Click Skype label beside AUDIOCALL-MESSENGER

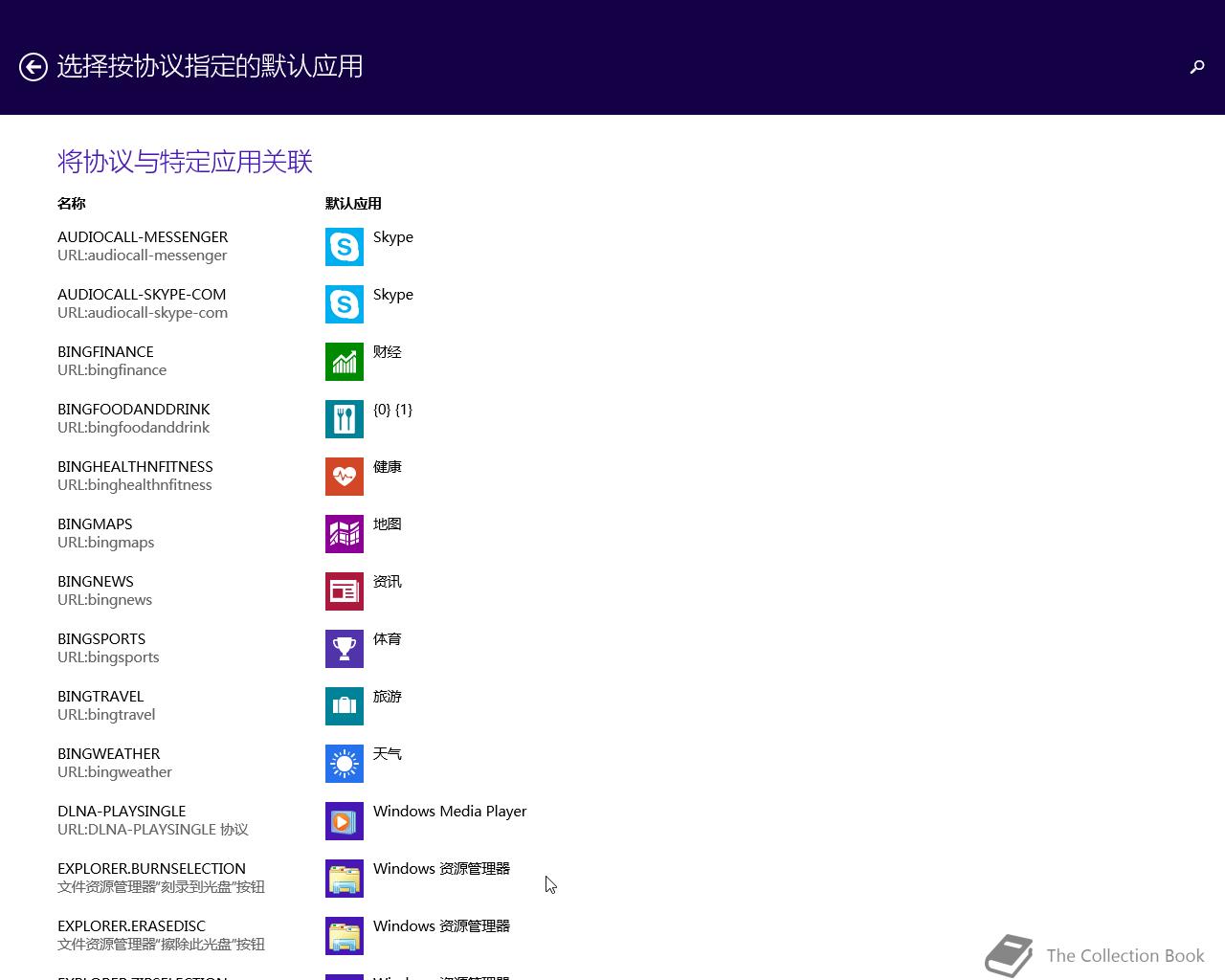tap(393, 237)
